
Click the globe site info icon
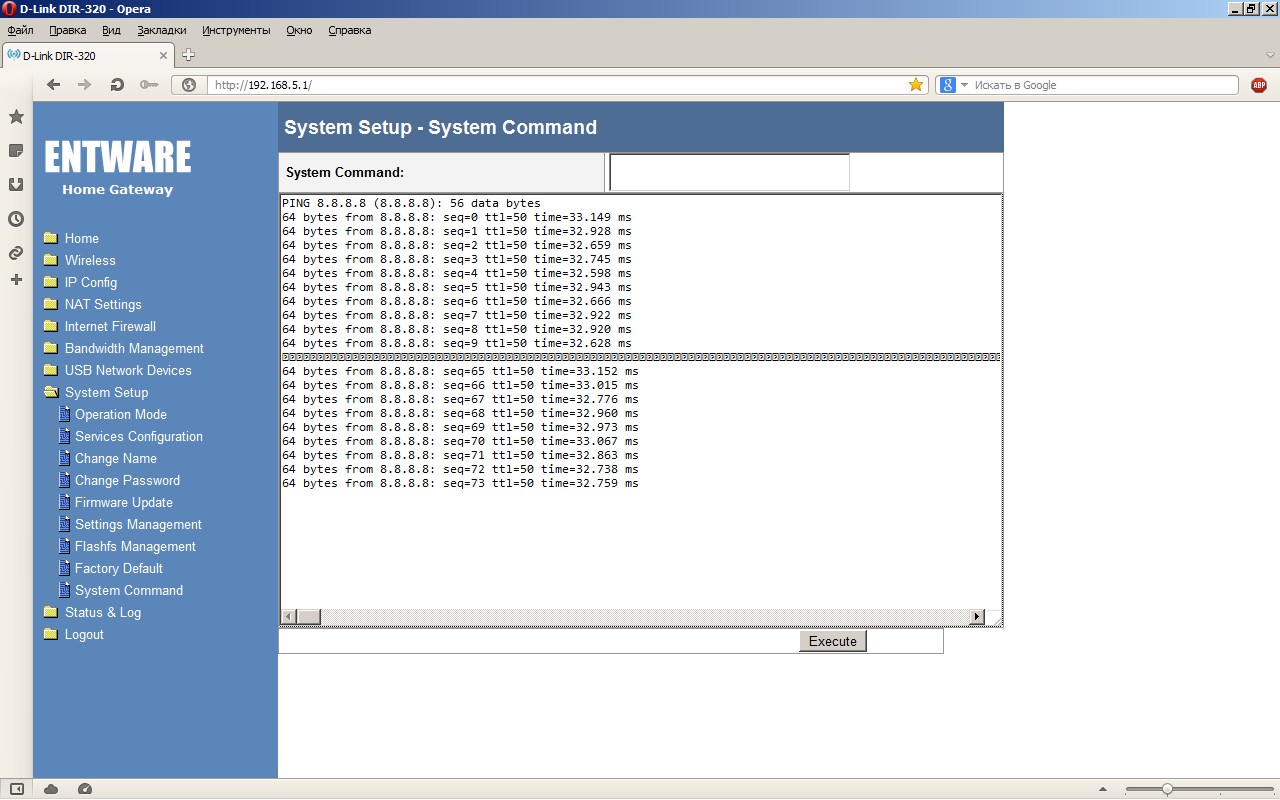189,85
